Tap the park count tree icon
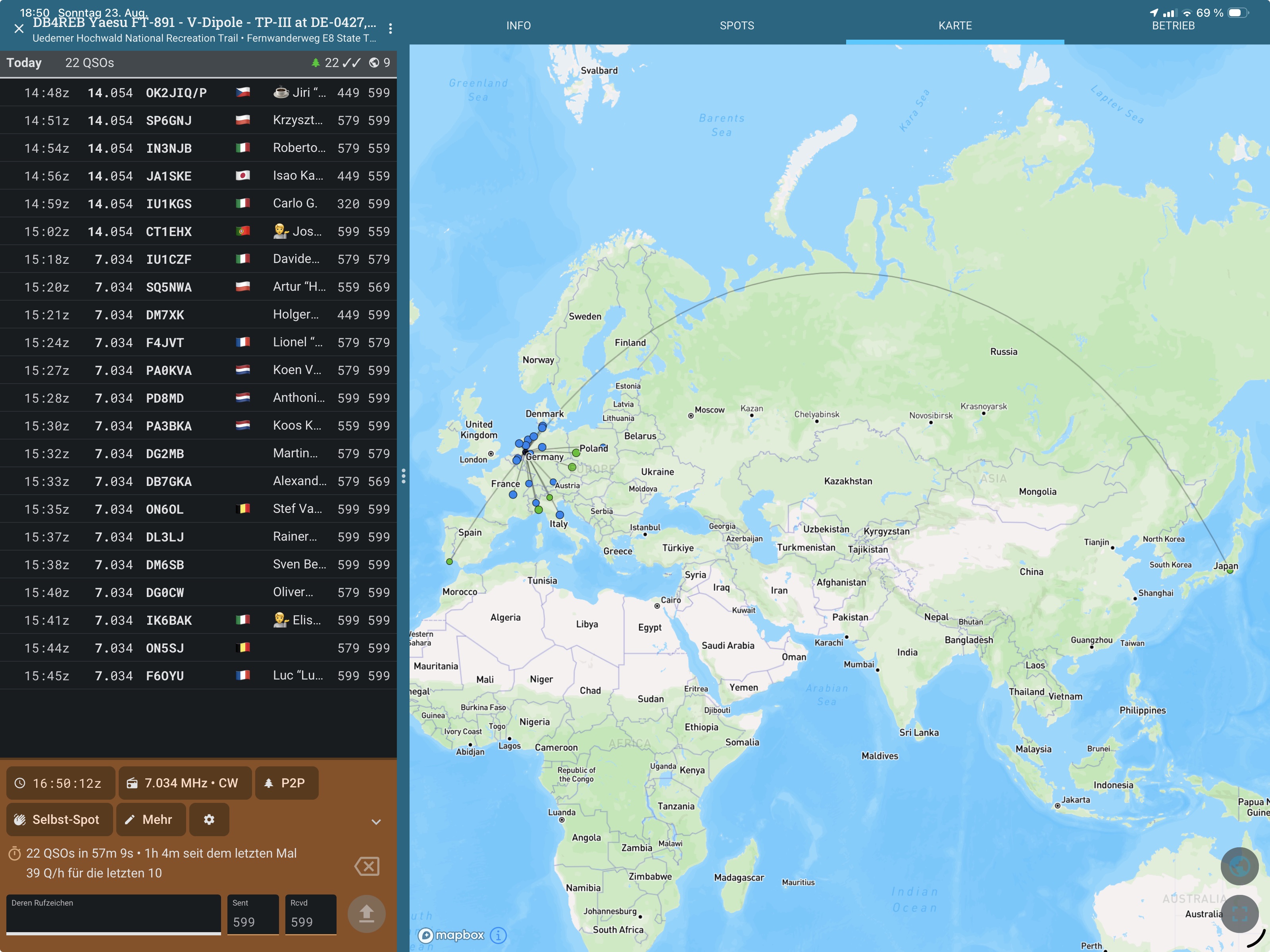Screen dimensions: 1270x952 (315, 63)
